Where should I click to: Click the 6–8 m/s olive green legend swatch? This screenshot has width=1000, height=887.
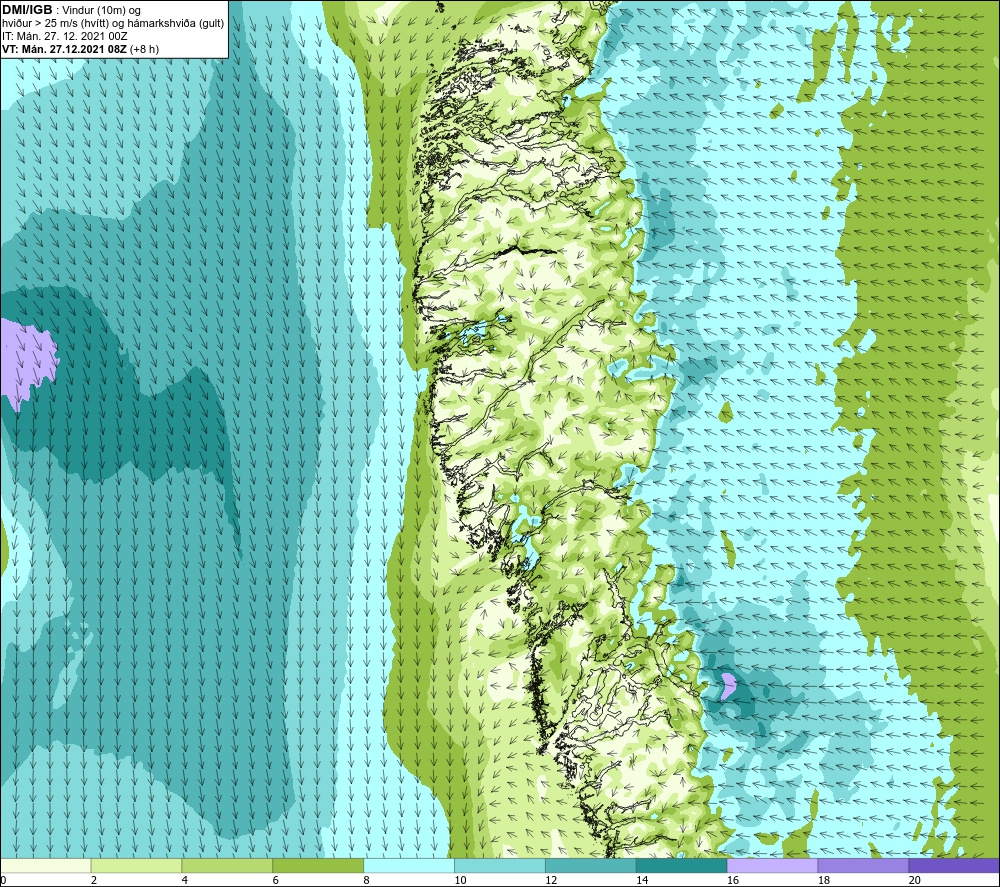318,865
